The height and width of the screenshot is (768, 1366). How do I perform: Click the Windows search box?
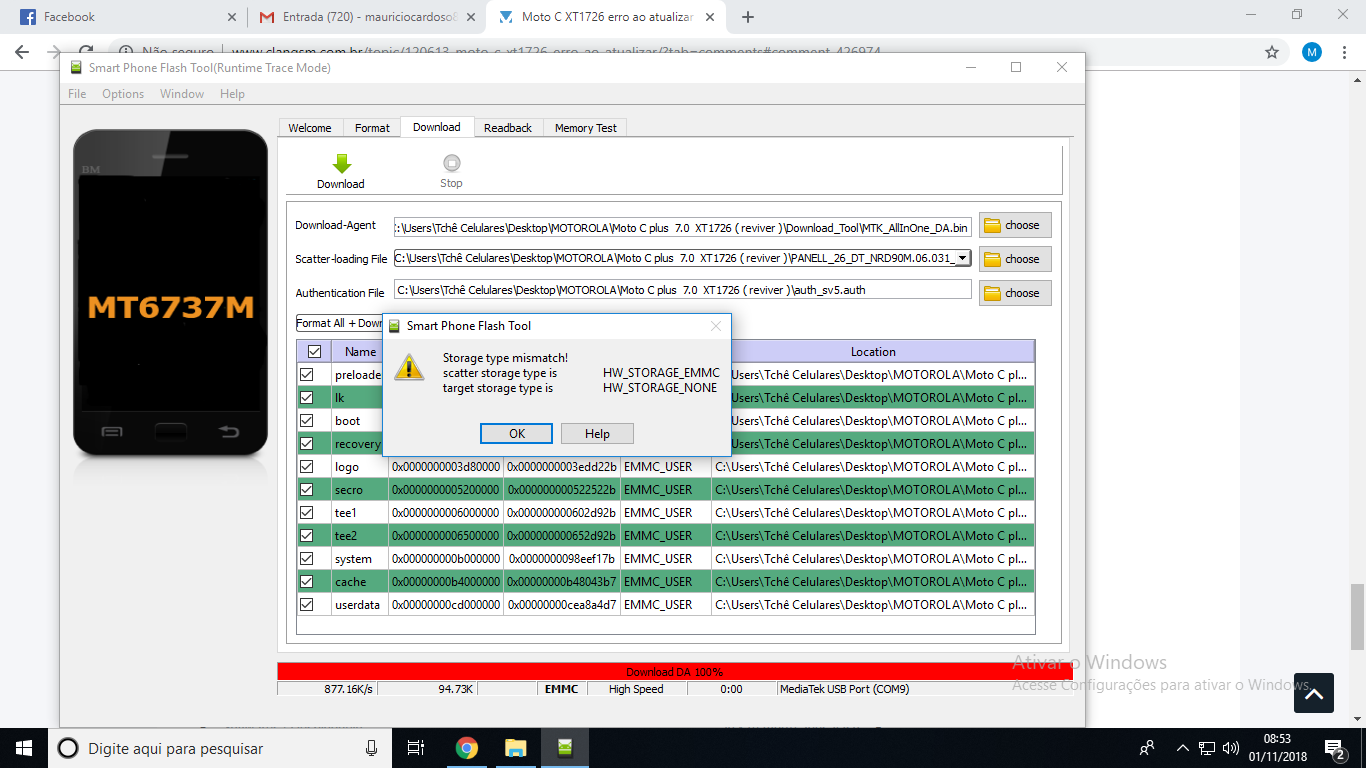[218, 748]
